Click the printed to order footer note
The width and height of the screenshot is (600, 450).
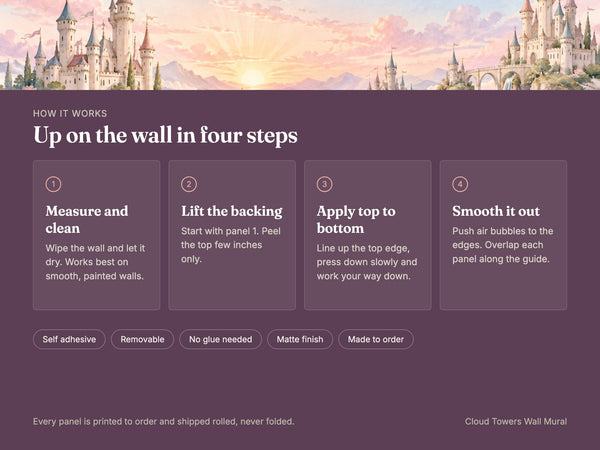[163, 421]
